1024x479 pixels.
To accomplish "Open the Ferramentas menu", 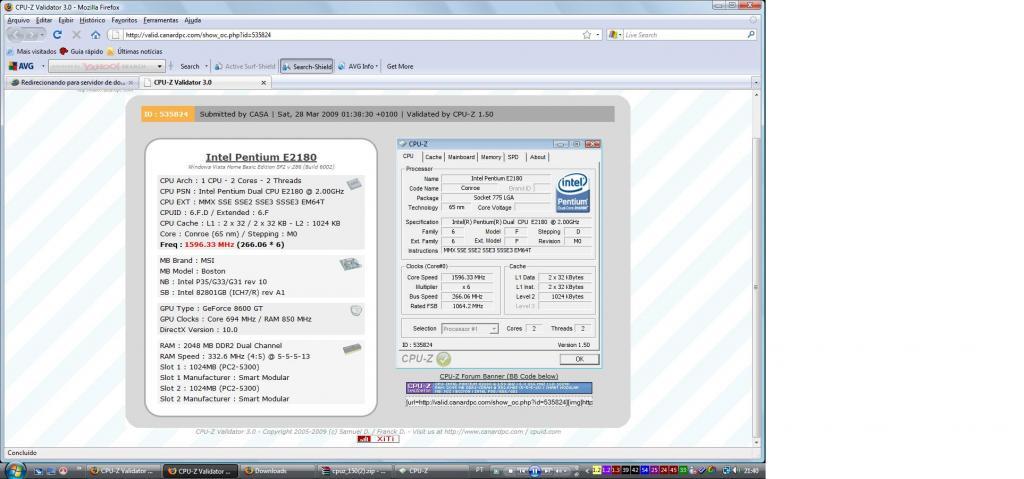I will point(161,20).
